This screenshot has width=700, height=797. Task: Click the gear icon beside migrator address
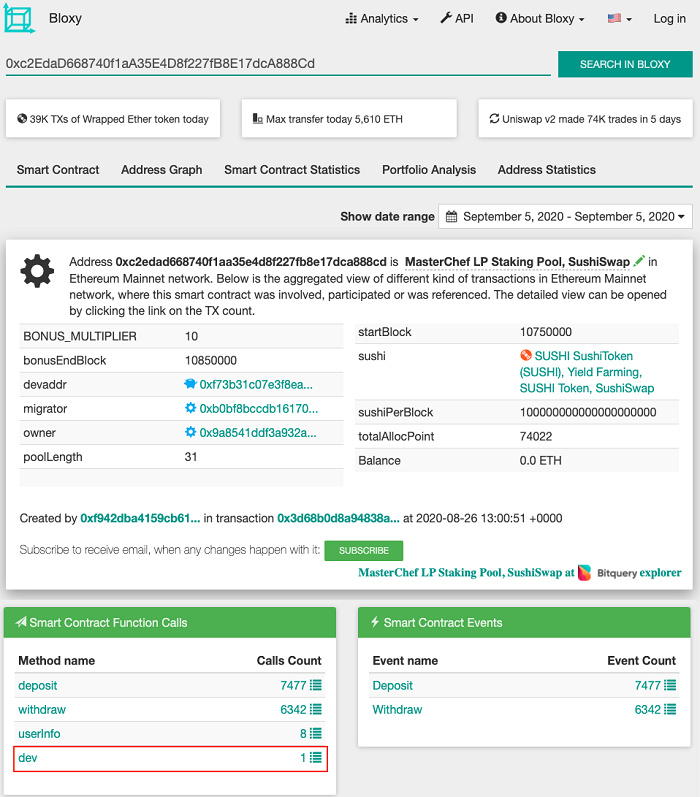point(190,408)
